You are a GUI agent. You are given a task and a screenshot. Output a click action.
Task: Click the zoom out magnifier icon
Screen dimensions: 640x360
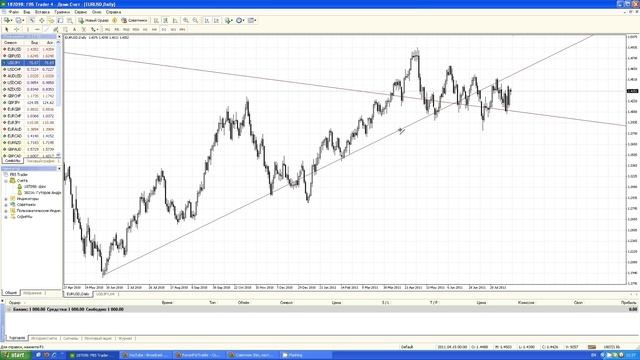(196, 20)
